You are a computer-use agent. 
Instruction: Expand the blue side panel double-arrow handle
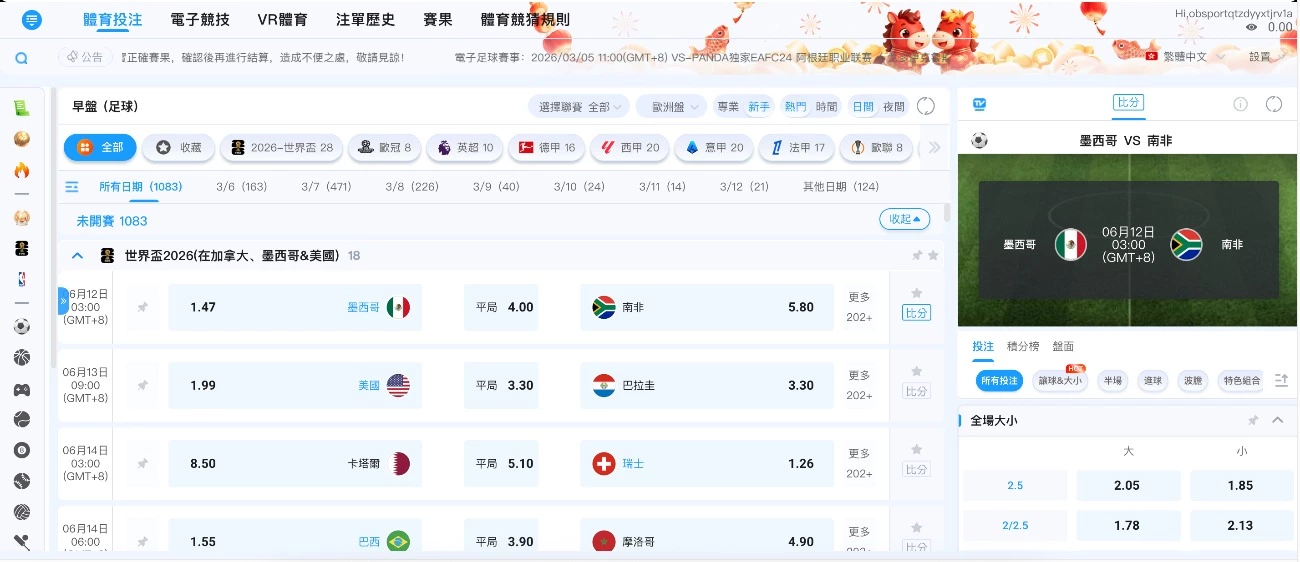click(x=63, y=300)
